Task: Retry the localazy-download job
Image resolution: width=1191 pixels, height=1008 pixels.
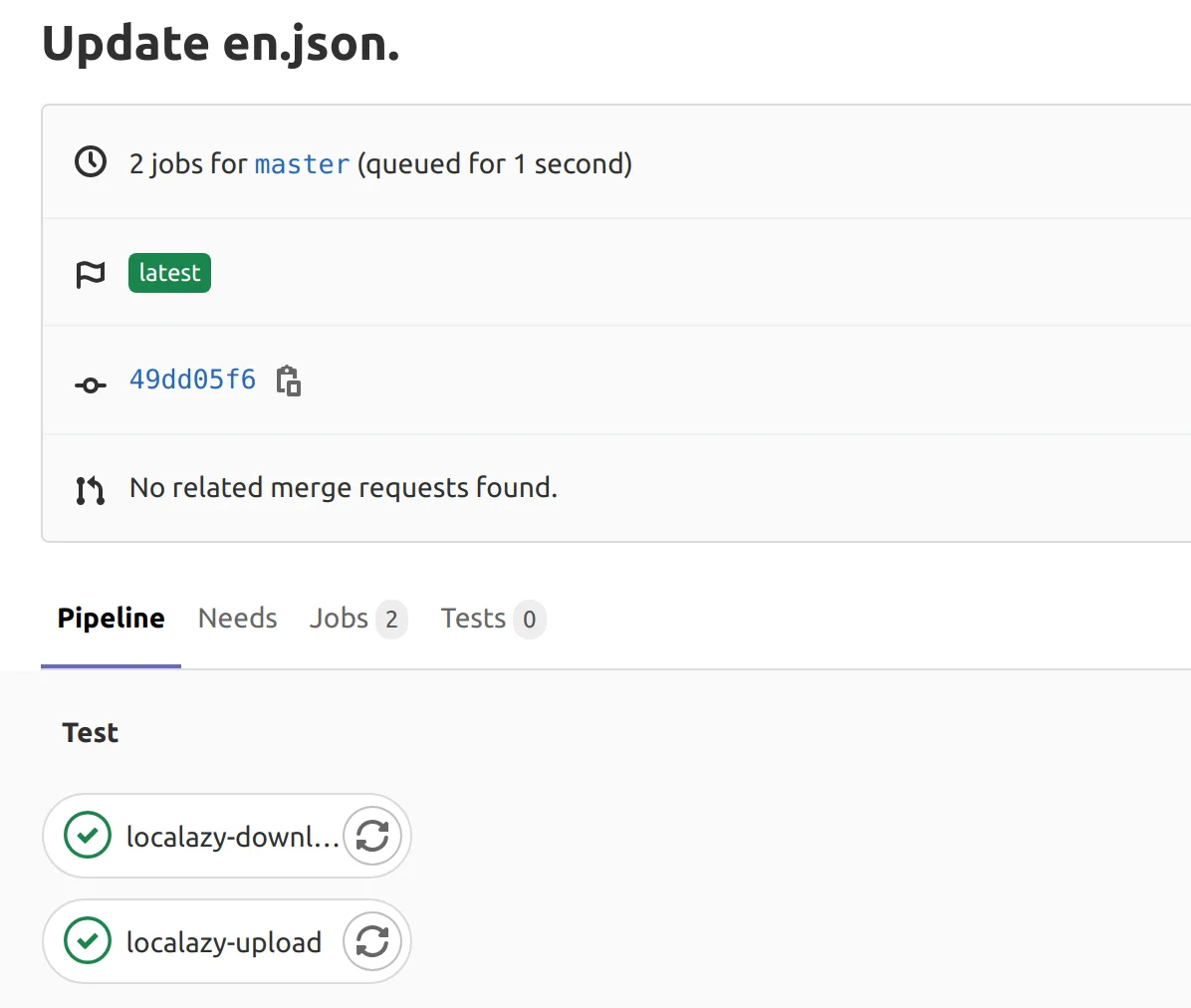Action: point(372,836)
